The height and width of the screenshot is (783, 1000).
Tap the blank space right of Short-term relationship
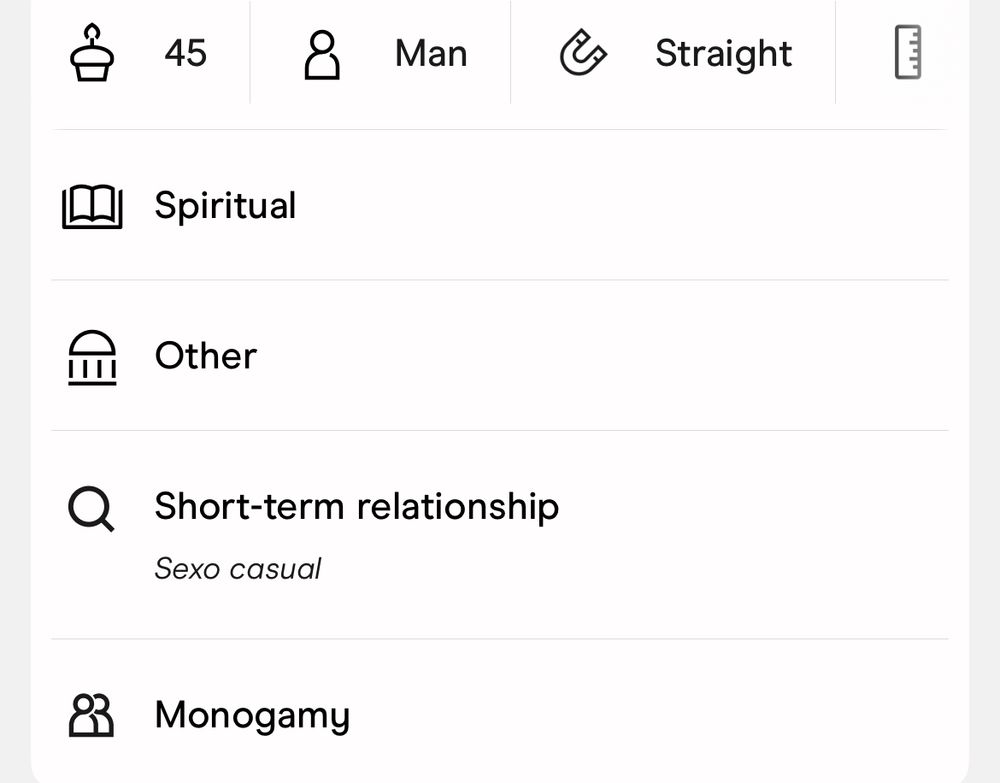(x=754, y=507)
